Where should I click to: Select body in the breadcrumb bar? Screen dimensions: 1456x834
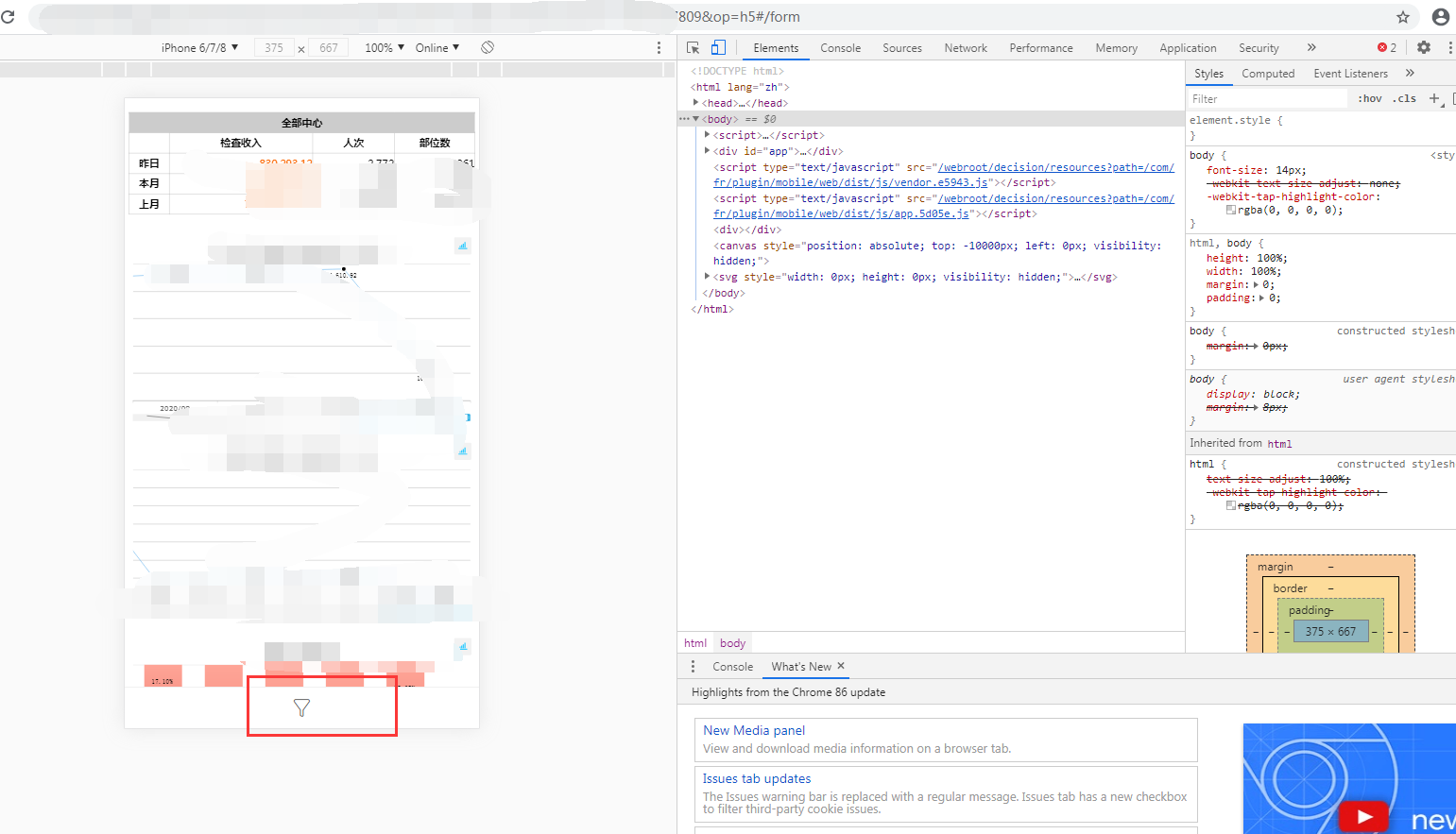732,643
